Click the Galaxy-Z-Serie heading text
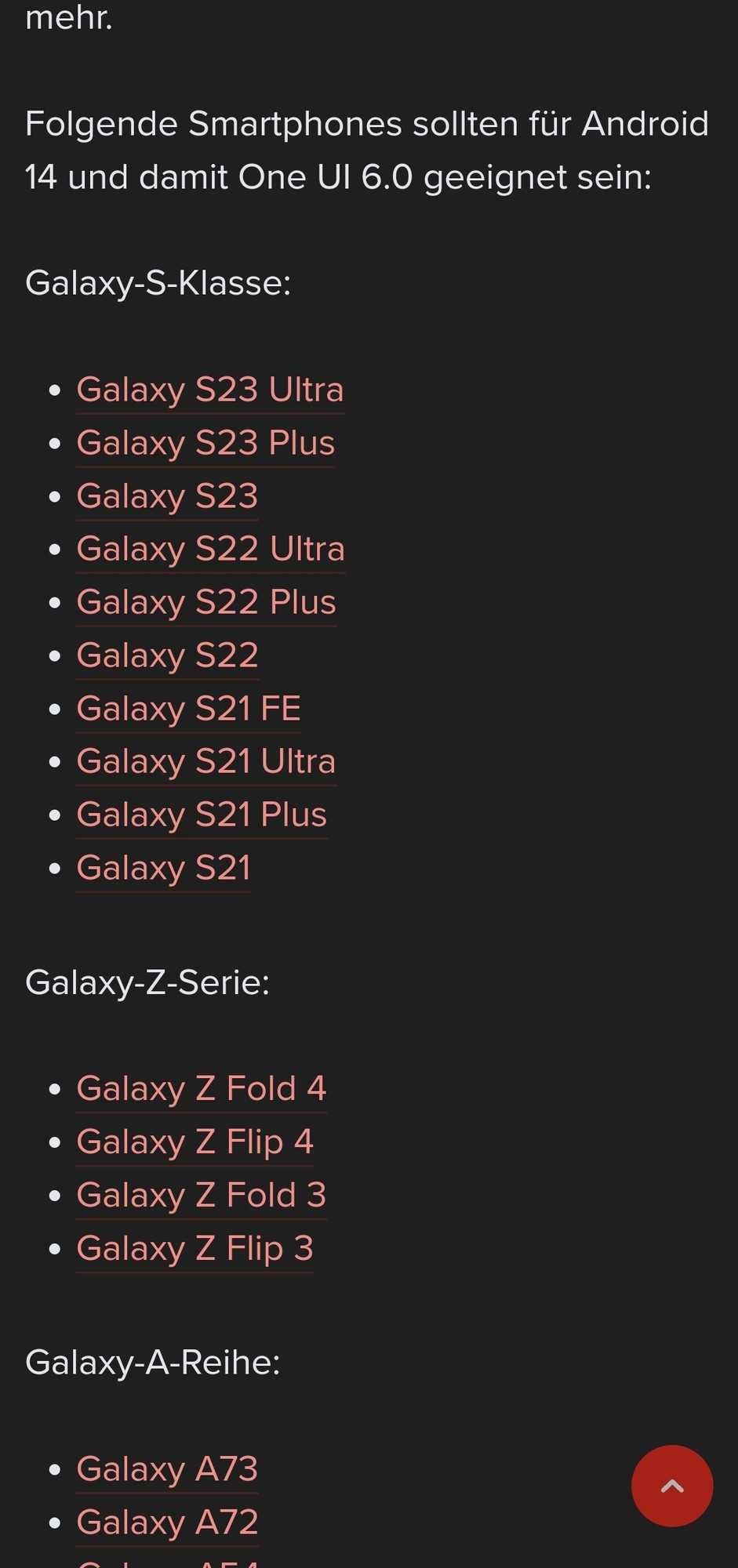Screen dimensions: 738x1568 click(147, 982)
